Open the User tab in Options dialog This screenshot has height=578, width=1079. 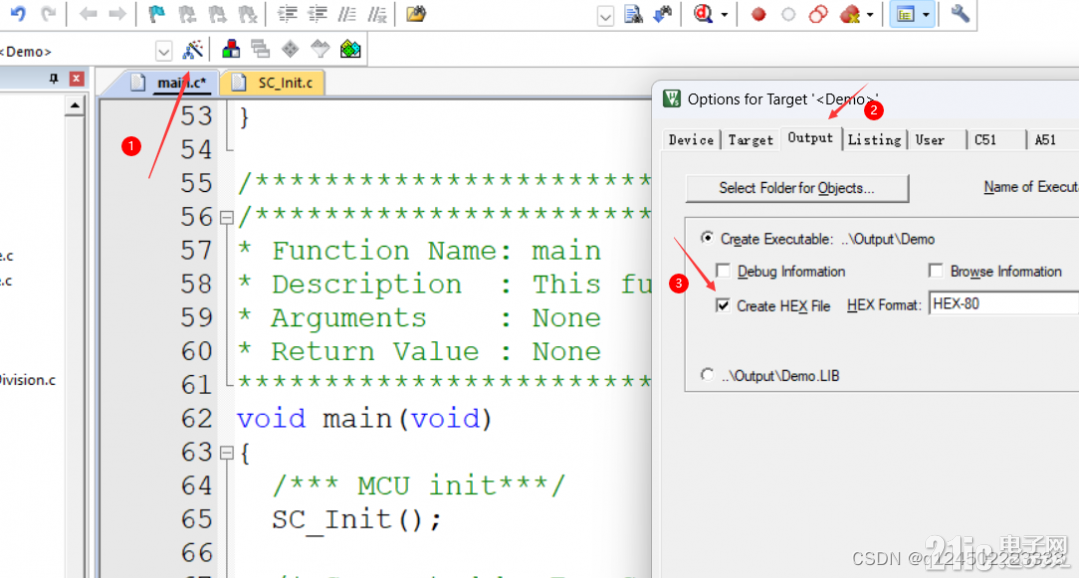[x=930, y=140]
